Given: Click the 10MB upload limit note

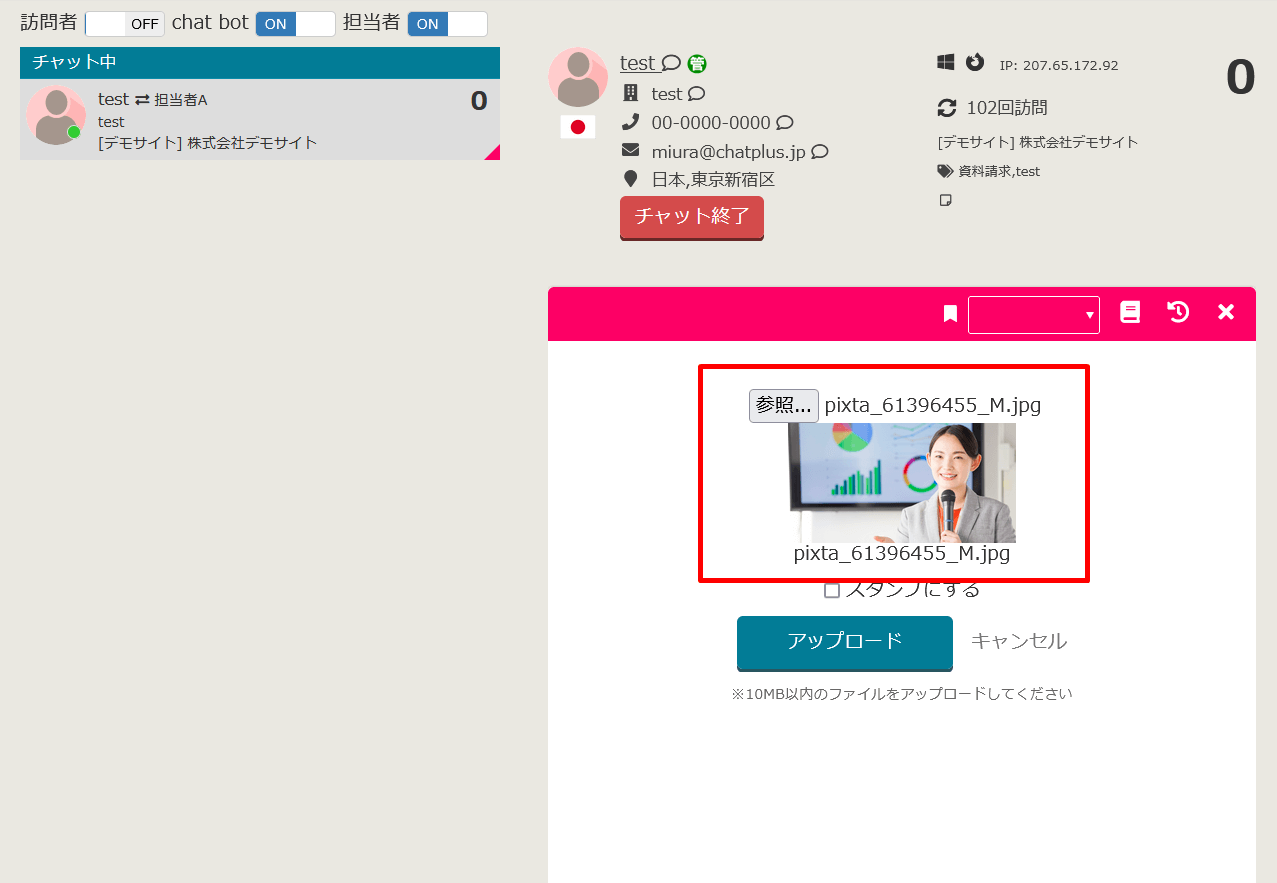Looking at the screenshot, I should (x=902, y=693).
